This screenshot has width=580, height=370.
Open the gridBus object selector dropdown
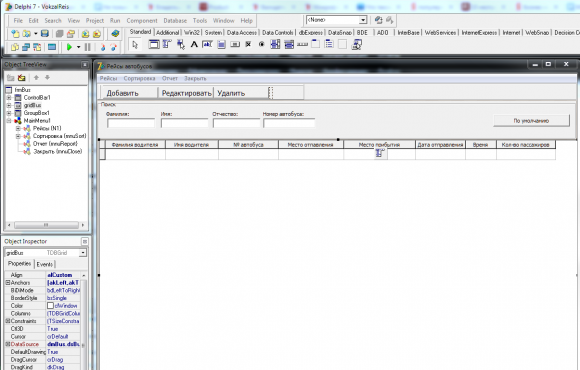pyautogui.click(x=83, y=253)
